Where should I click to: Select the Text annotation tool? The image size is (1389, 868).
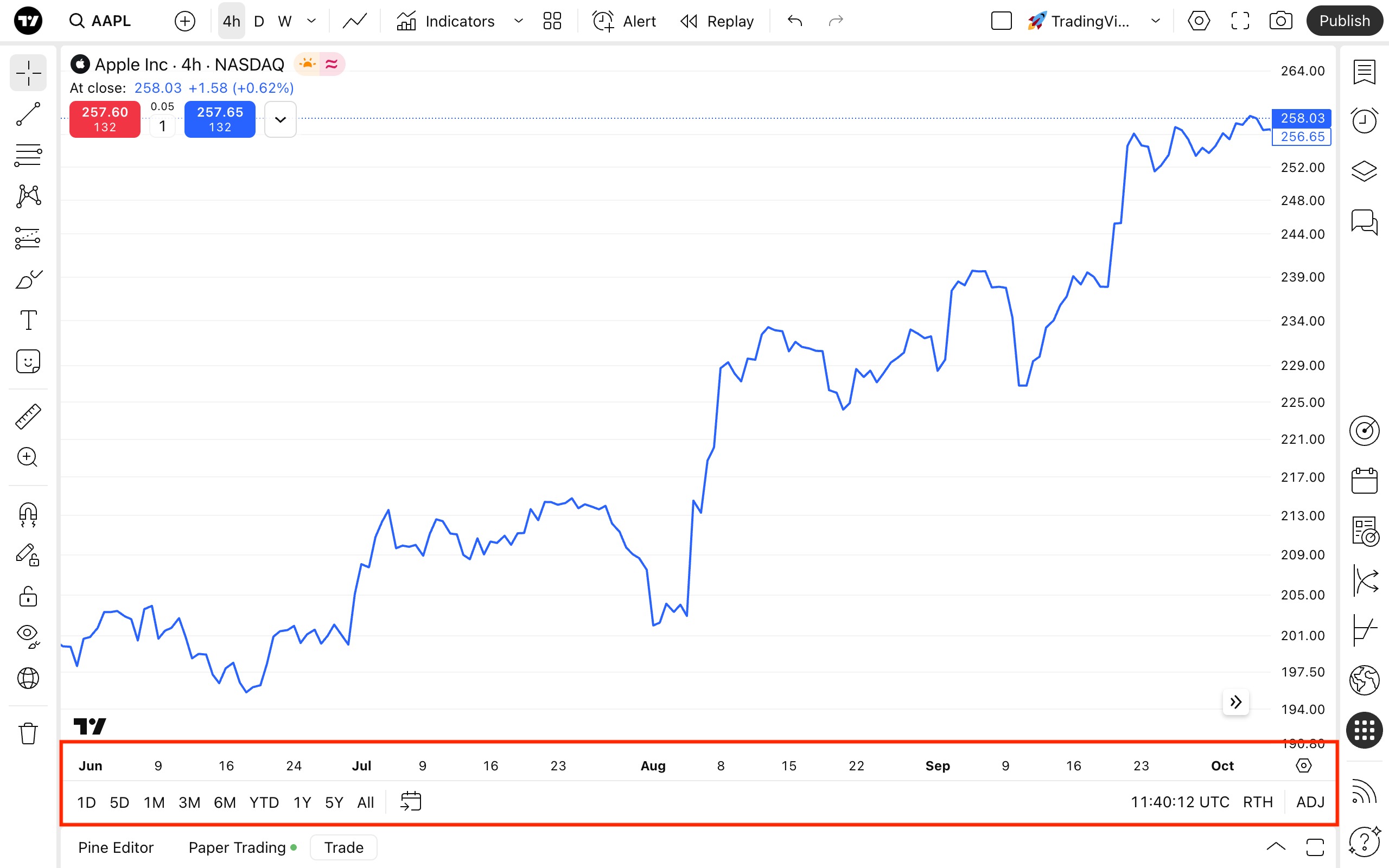(28, 320)
